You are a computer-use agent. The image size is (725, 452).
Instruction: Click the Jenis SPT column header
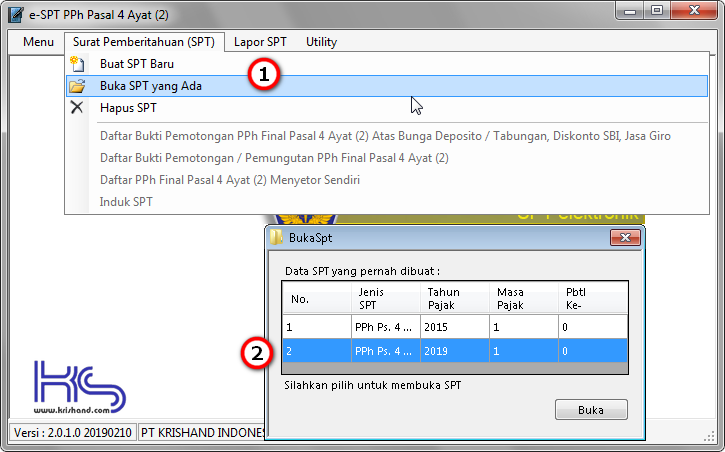[386, 299]
